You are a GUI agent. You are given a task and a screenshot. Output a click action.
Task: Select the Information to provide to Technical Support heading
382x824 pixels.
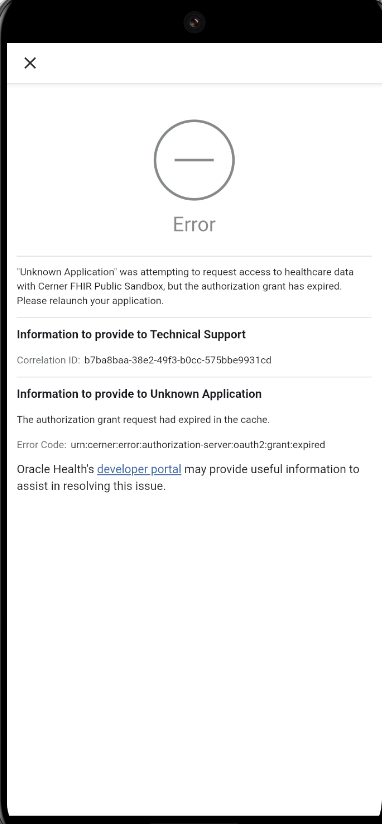coord(131,334)
